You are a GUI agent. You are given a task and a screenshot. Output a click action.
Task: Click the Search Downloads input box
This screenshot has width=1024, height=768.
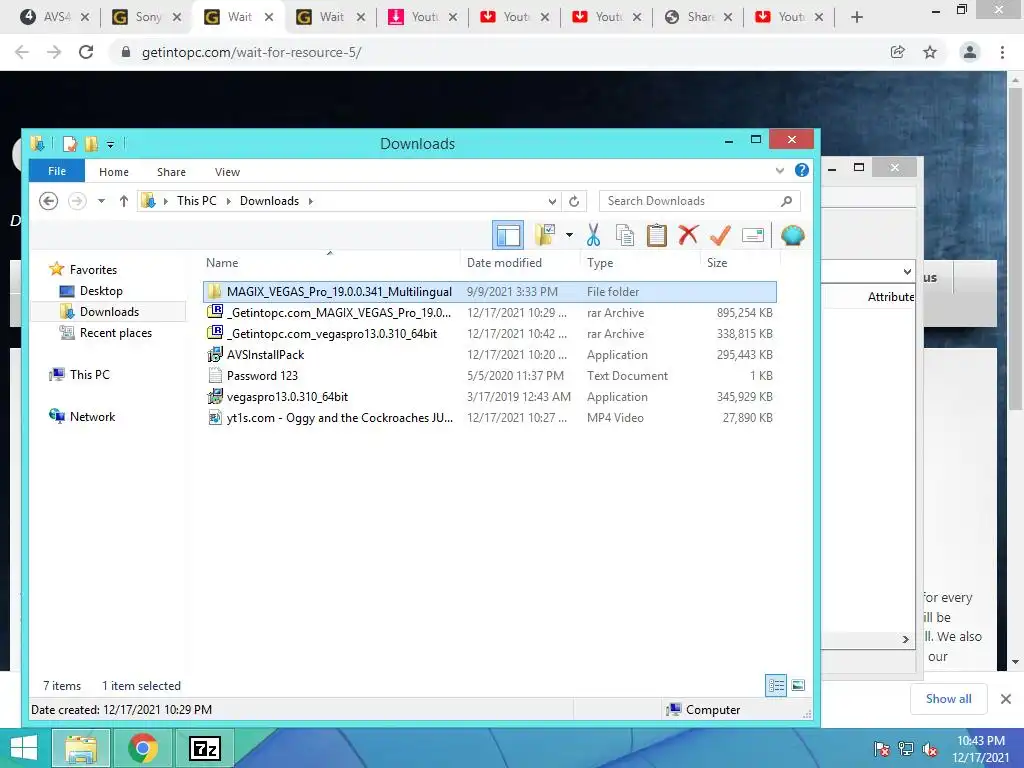(699, 201)
